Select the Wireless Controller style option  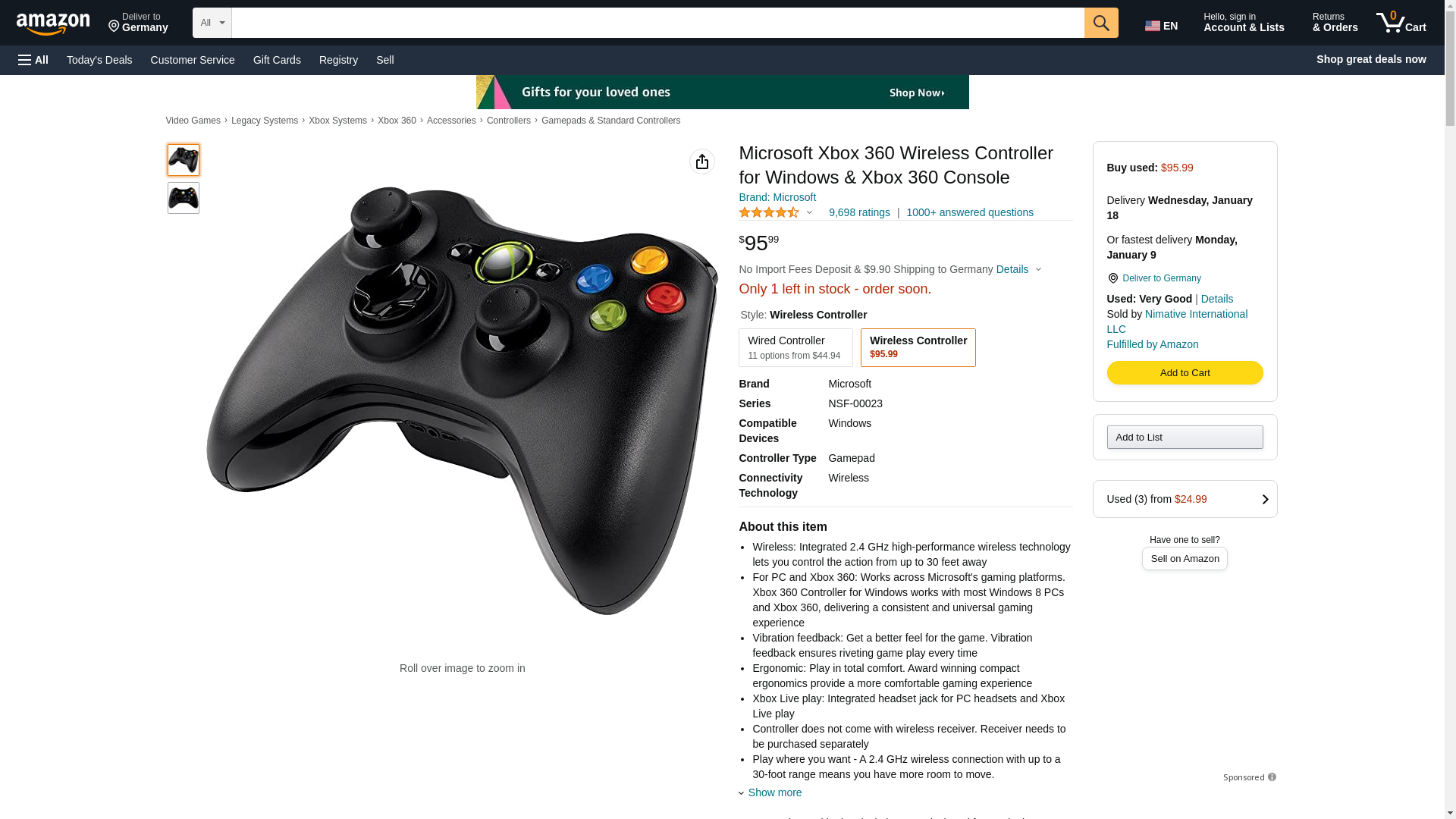[918, 347]
